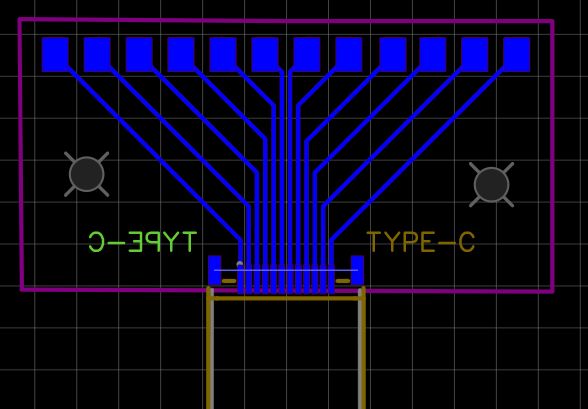Select the leftmost blue square pad
Image resolution: width=588 pixels, height=409 pixels.
[x=55, y=54]
